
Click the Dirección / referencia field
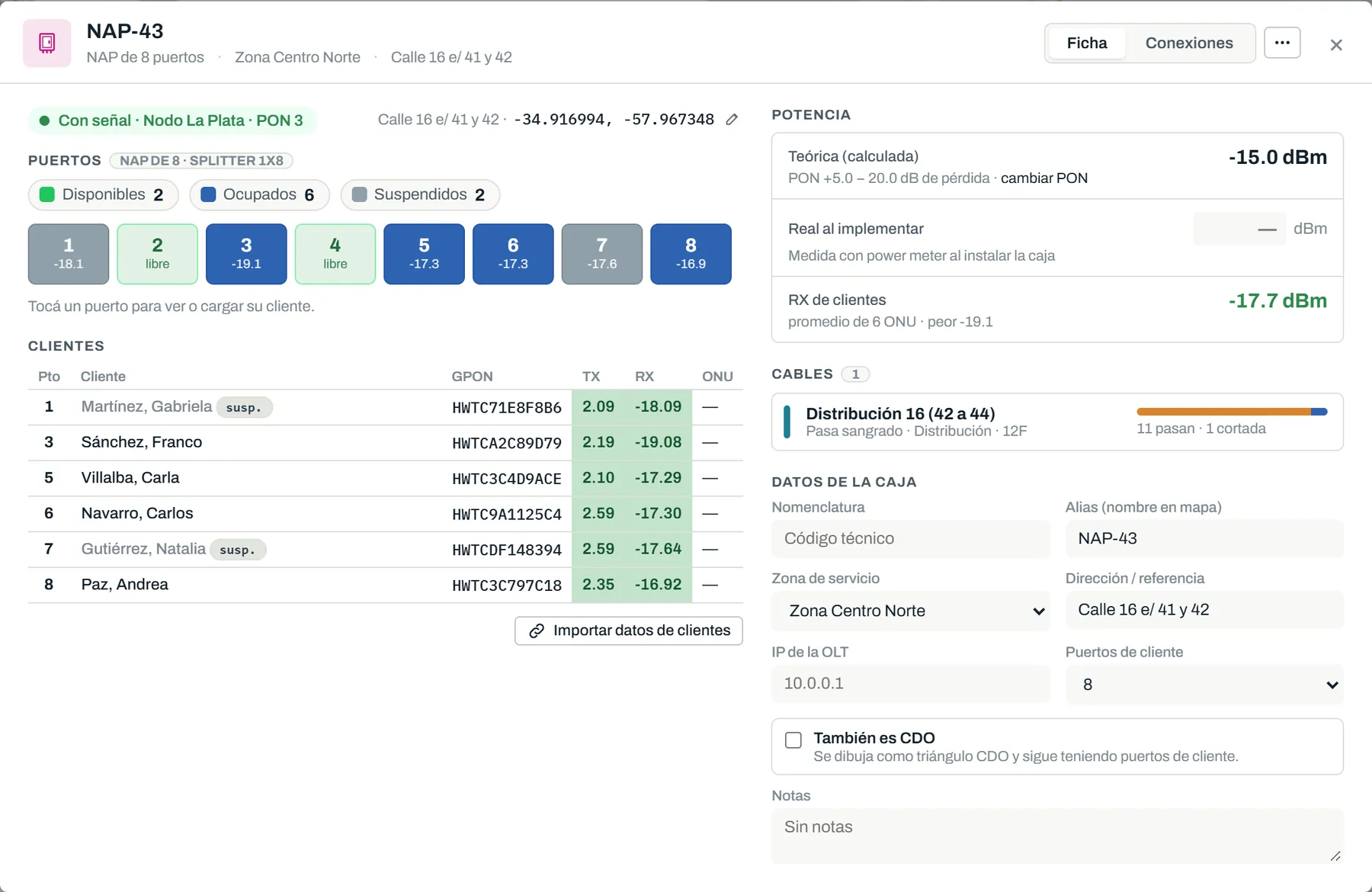pos(1204,610)
